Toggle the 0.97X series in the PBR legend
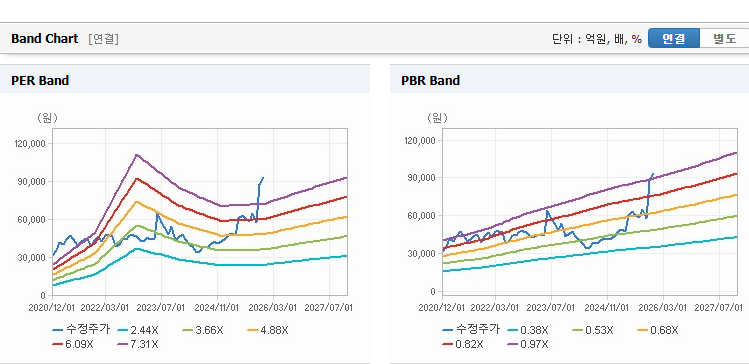This screenshot has width=749, height=364. click(528, 343)
